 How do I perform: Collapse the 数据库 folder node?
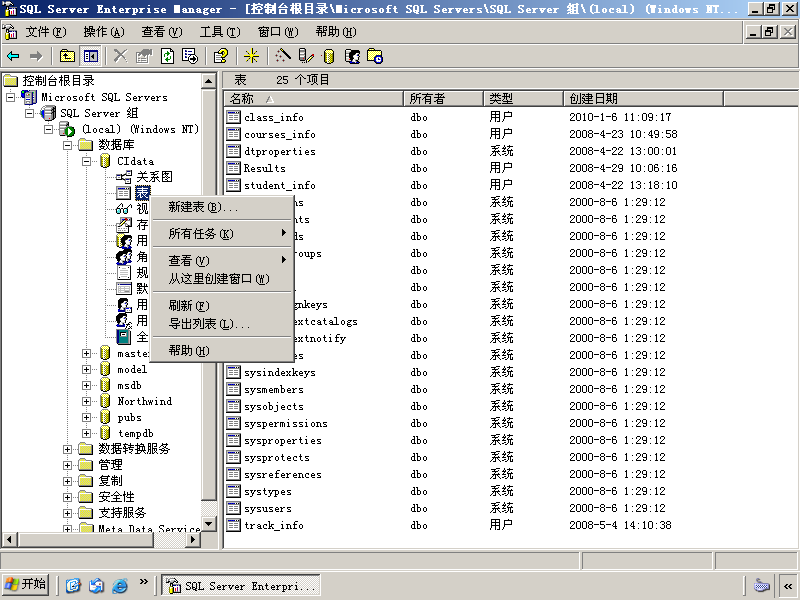(x=67, y=145)
